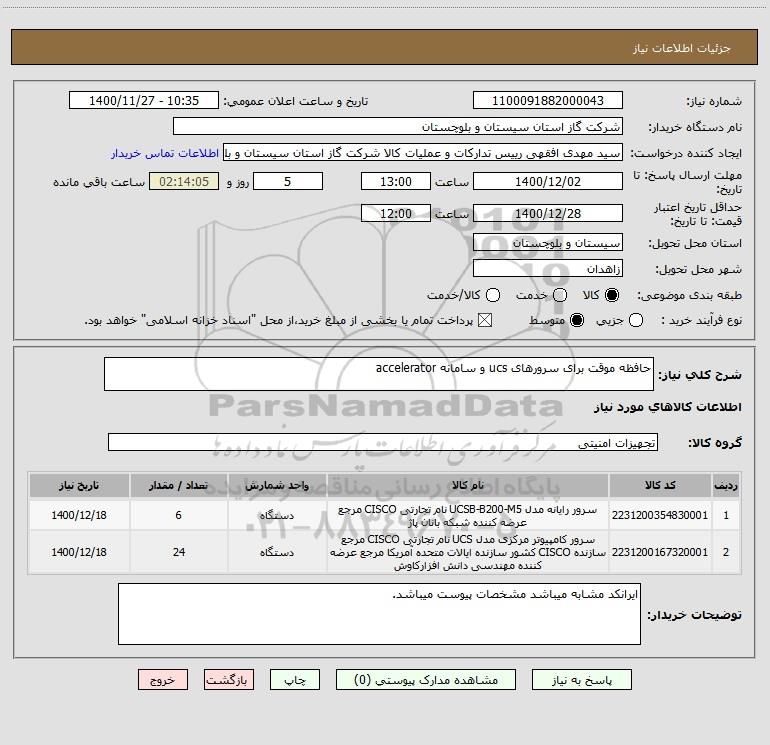
Task: Toggle the اسناد خزانه اسلامی payment checkbox
Action: coord(485,320)
